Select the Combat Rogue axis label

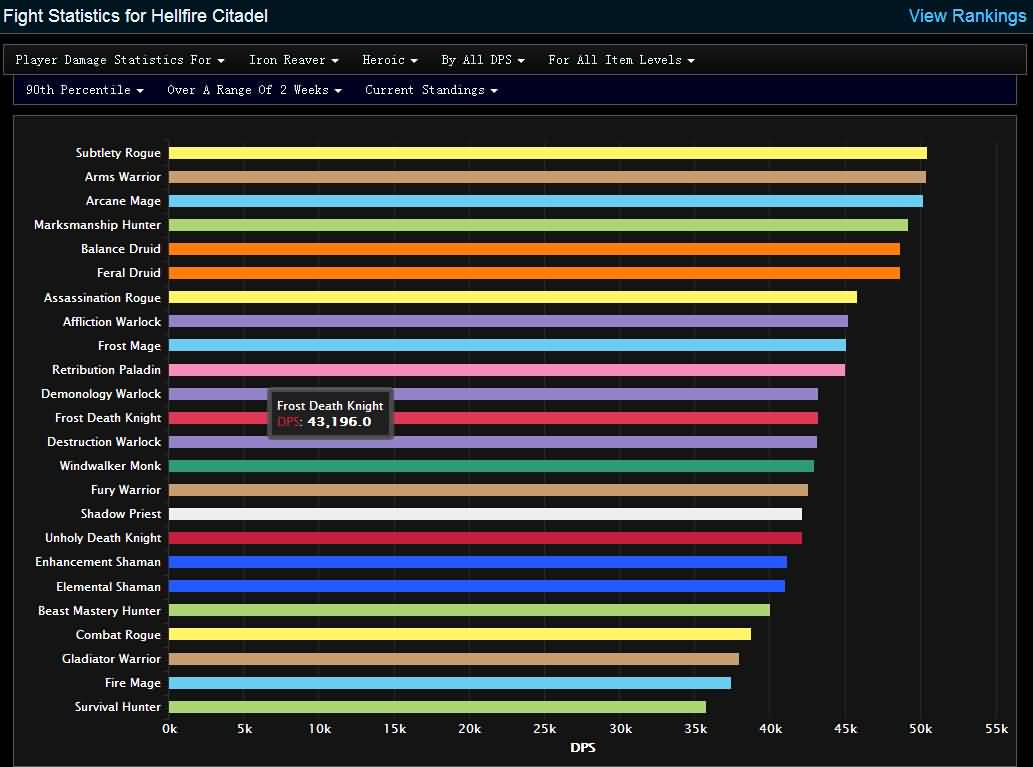tap(118, 634)
